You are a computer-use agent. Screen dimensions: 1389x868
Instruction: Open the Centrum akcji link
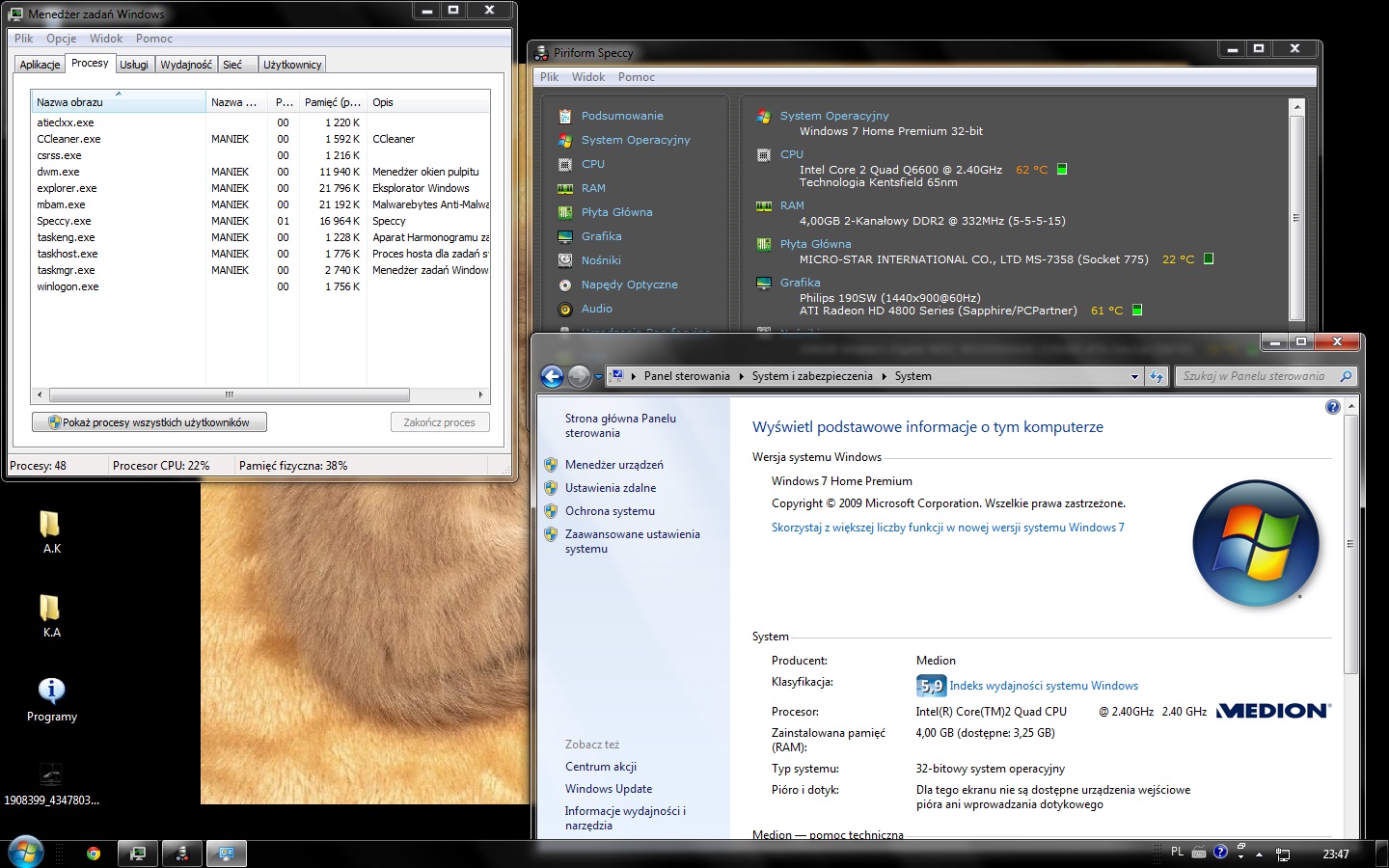pos(601,767)
